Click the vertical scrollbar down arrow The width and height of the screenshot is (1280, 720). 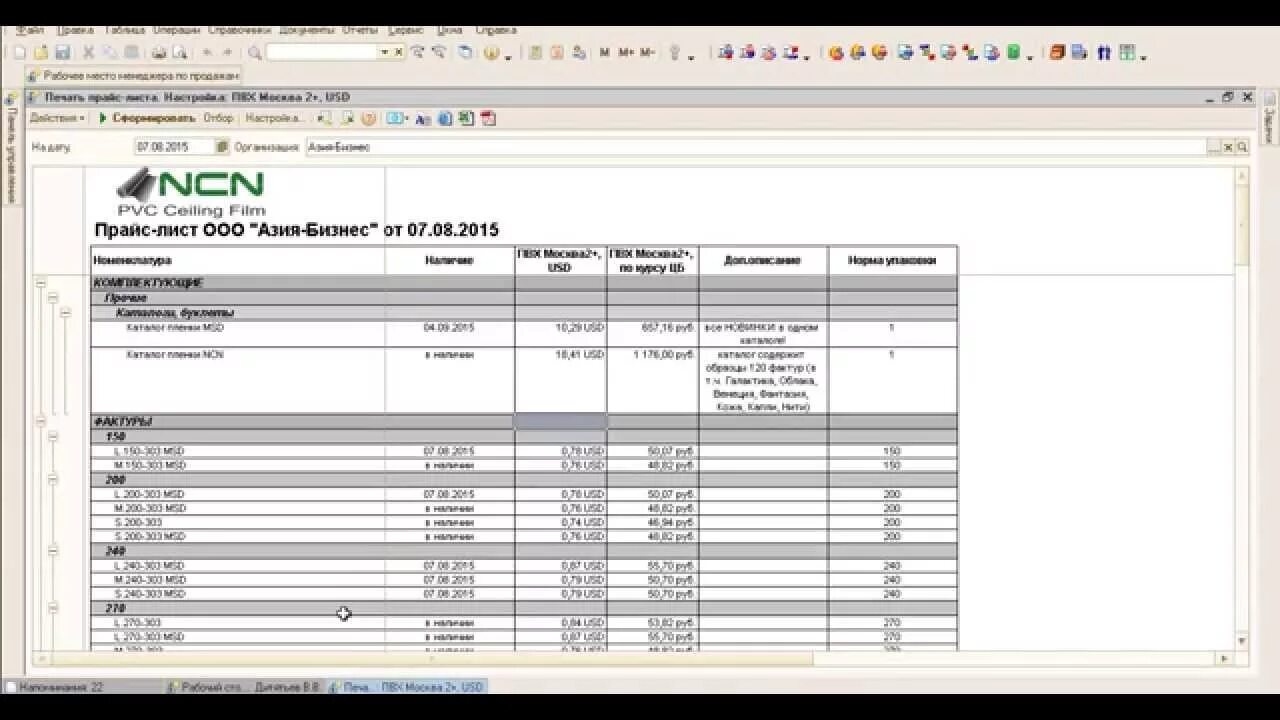1242,640
